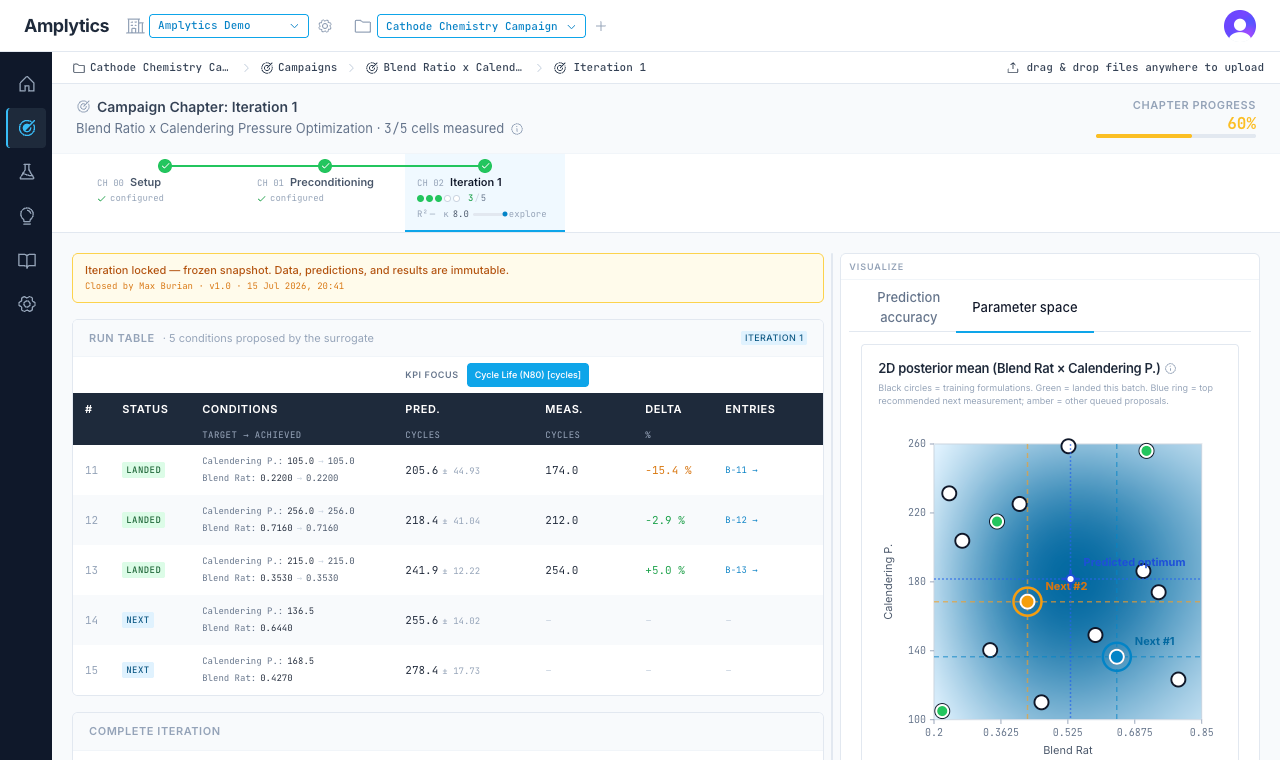
Task: Click the organization building icon
Action: pyautogui.click(x=135, y=26)
